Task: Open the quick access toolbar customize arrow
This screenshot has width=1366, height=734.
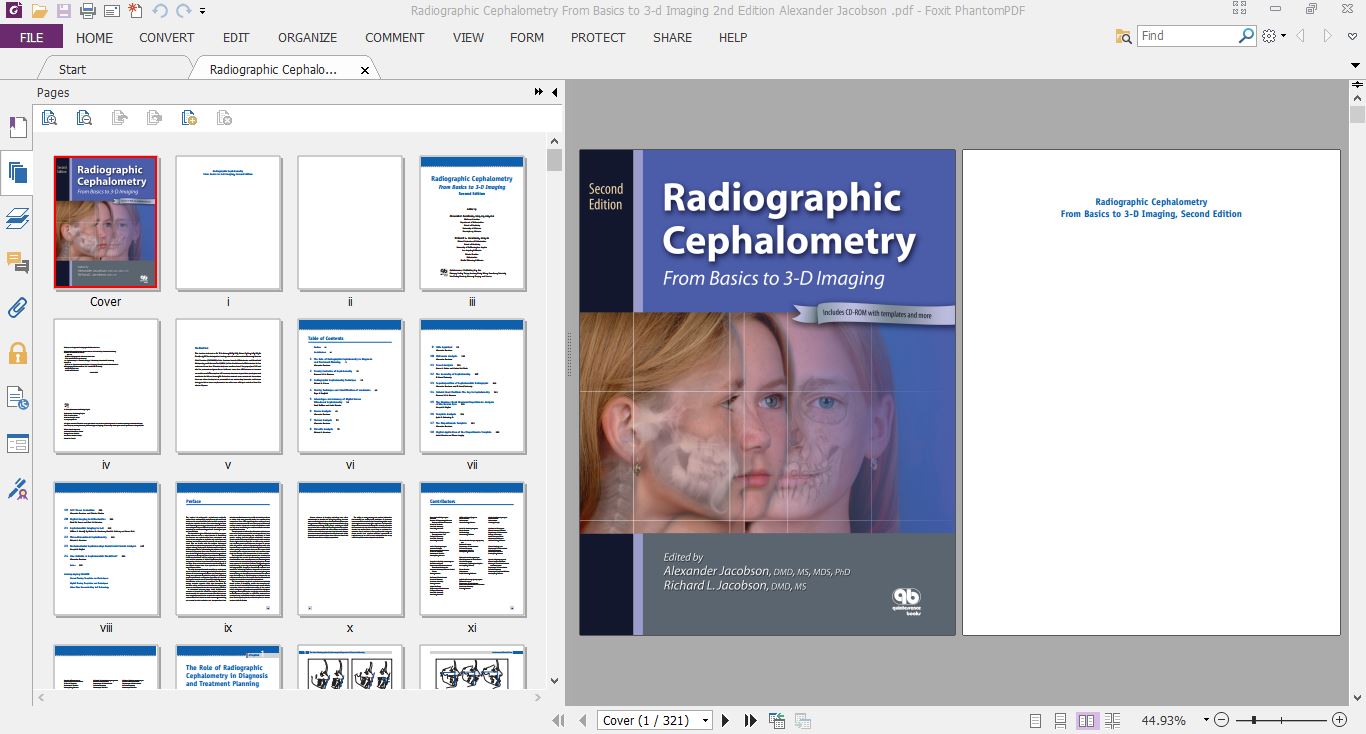Action: point(202,12)
